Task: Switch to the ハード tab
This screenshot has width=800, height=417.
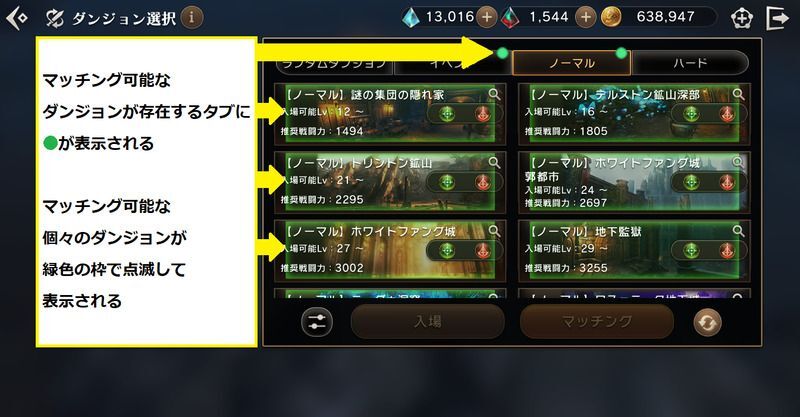Action: [690, 63]
